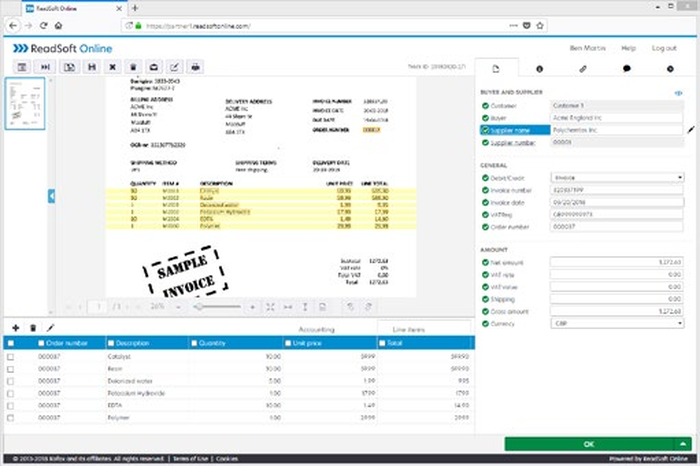Viewport: 700px width, 466px height.
Task: Click the page-mode icon left of rotate left
Action: pyautogui.click(x=322, y=307)
